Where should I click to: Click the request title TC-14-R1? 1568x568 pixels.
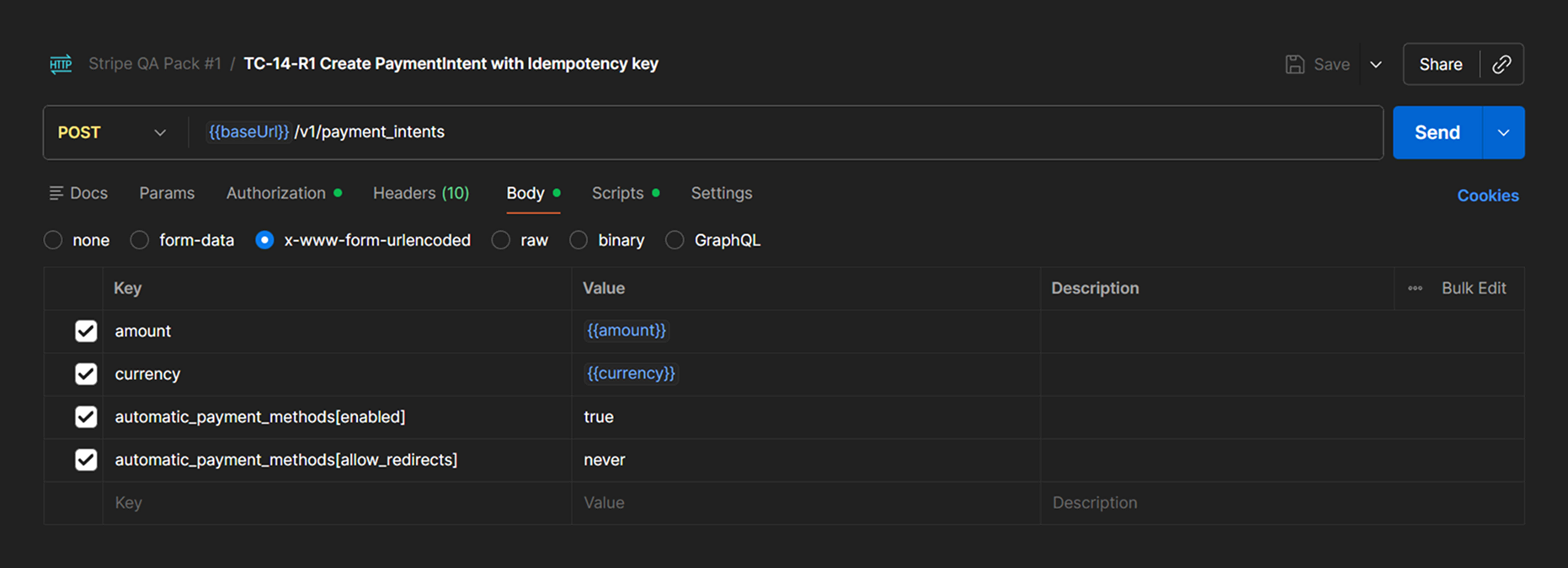(451, 64)
